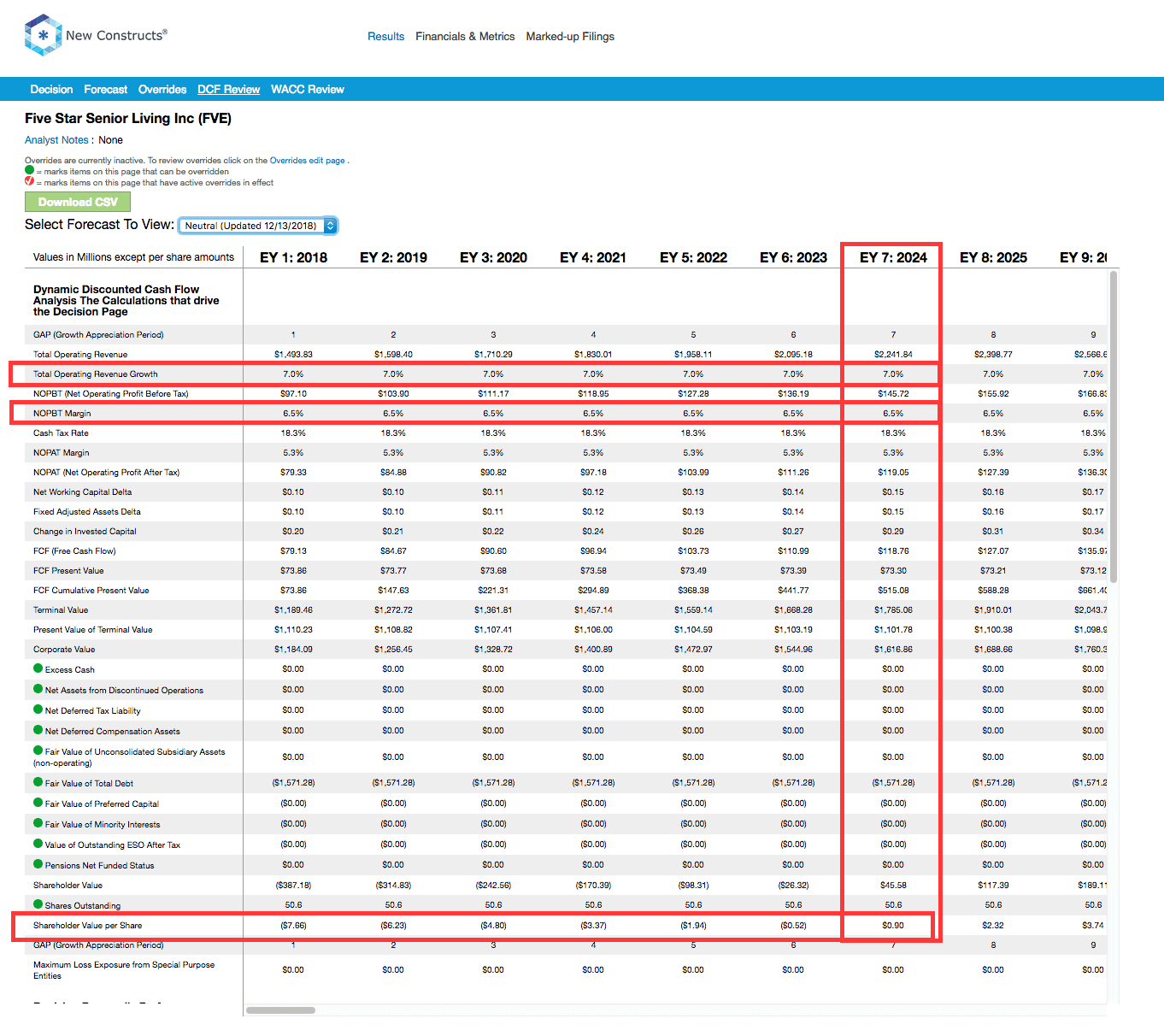The image size is (1164, 1036).
Task: Click the $2,241.84 revenue value for 2024
Action: [893, 354]
